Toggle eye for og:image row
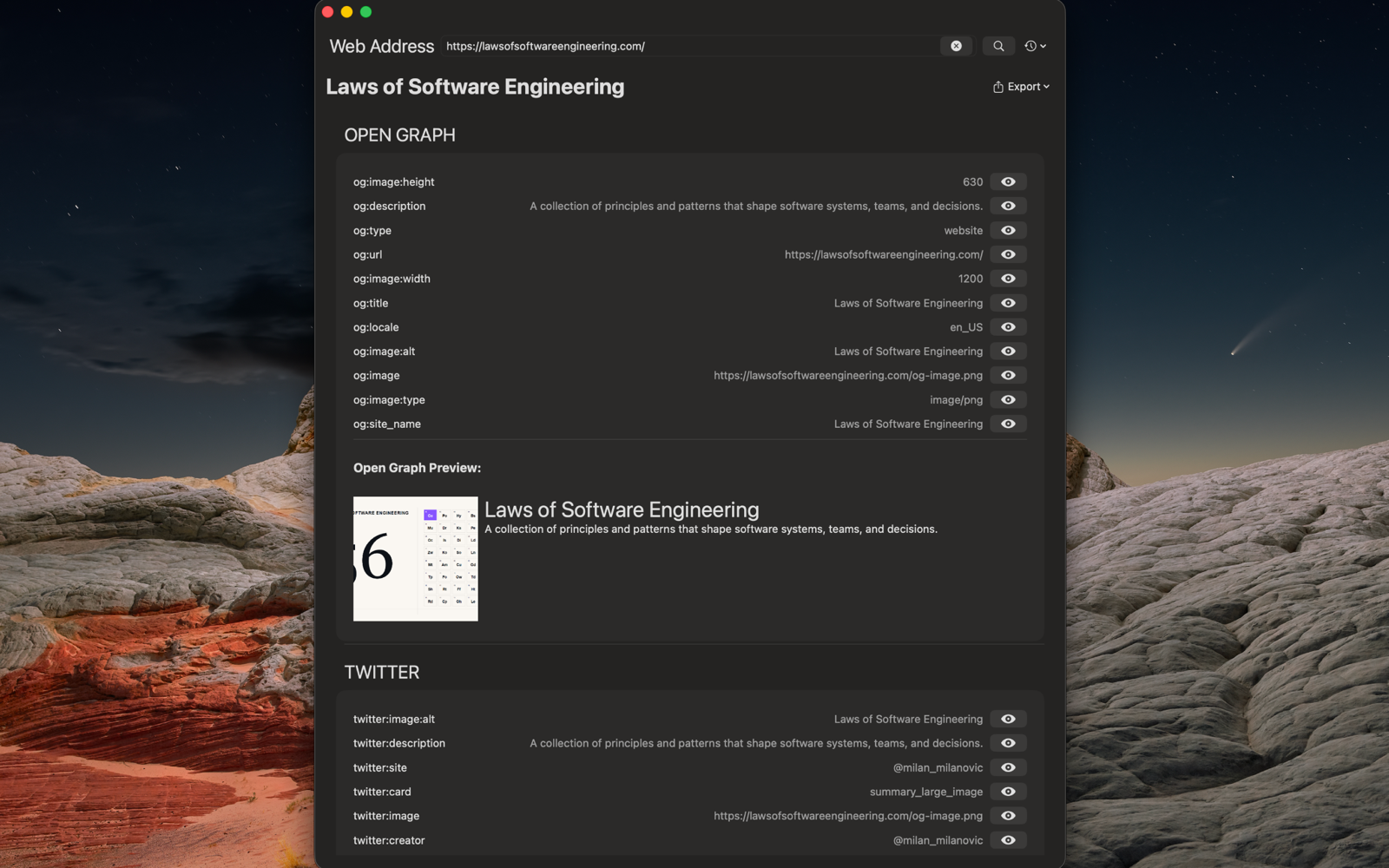 (1008, 375)
